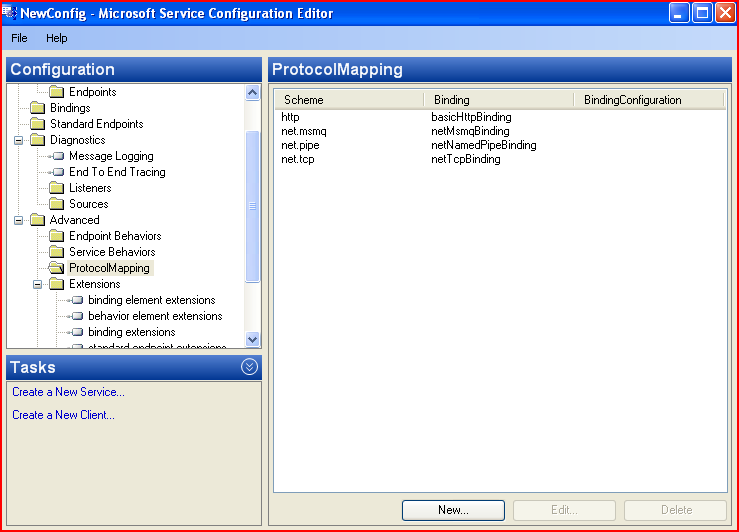The image size is (739, 532).
Task: Select ProtocolMapping label in the tree
Action: click(x=109, y=268)
